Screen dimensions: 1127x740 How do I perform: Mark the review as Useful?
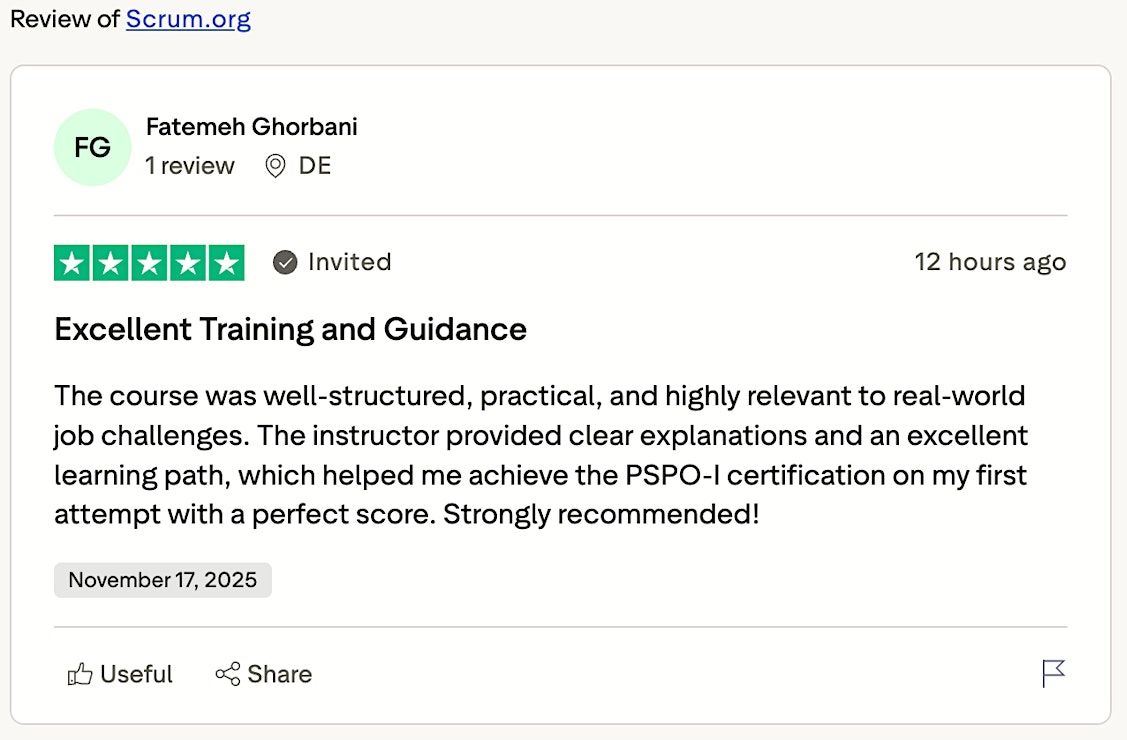click(120, 674)
